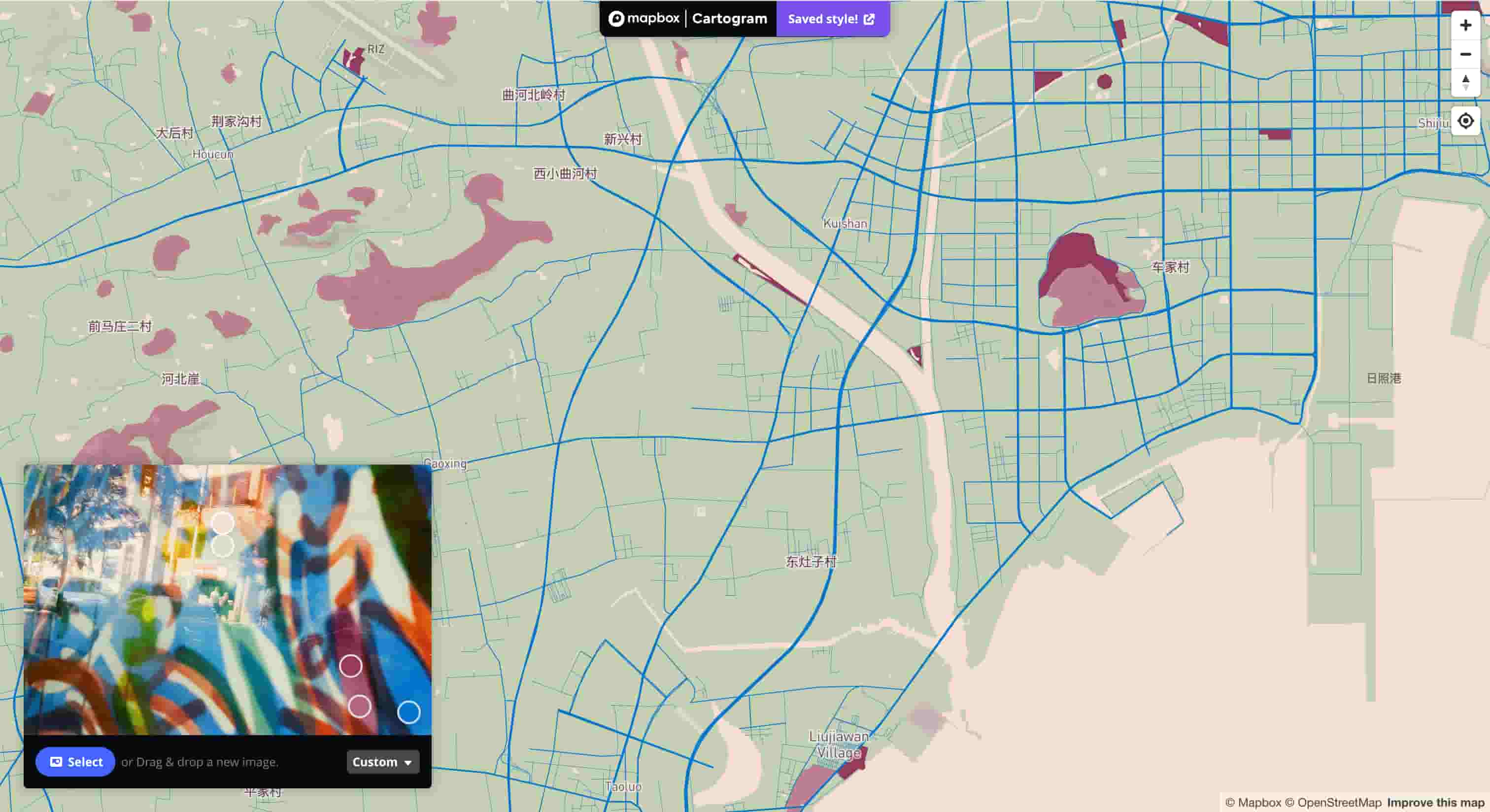Collapse the style preset menu via its arrow
The width and height of the screenshot is (1490, 812).
[x=409, y=763]
